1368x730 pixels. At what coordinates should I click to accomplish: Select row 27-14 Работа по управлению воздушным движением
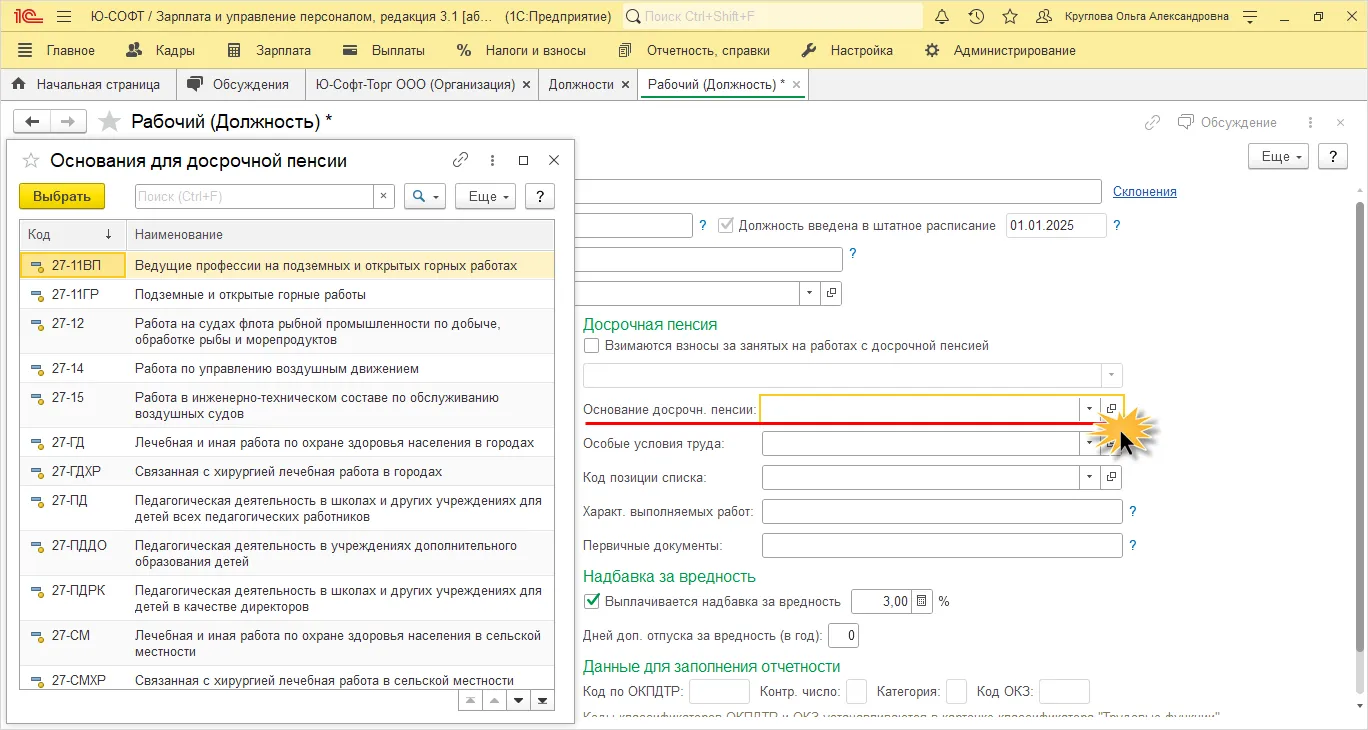tap(287, 368)
